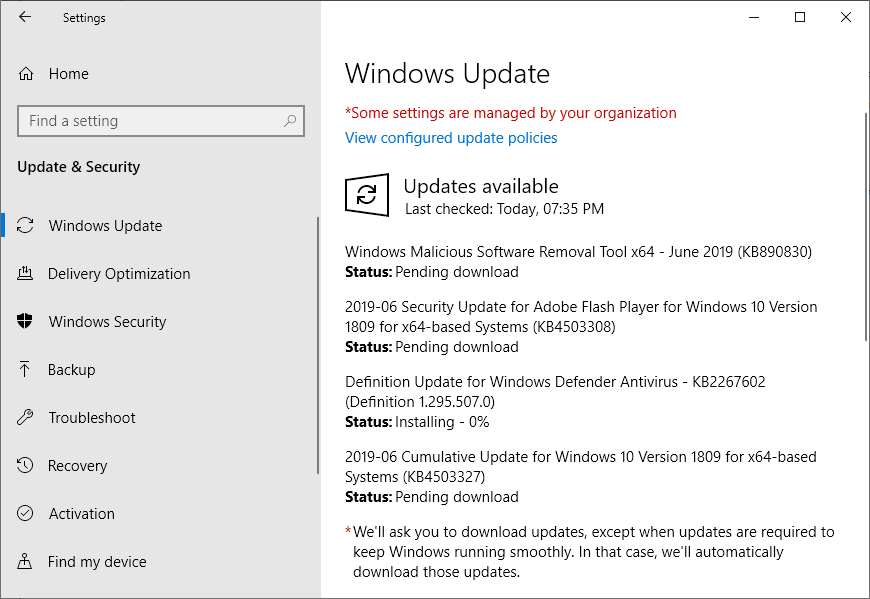The height and width of the screenshot is (599, 870).
Task: Click the Recovery clock icon
Action: click(25, 465)
